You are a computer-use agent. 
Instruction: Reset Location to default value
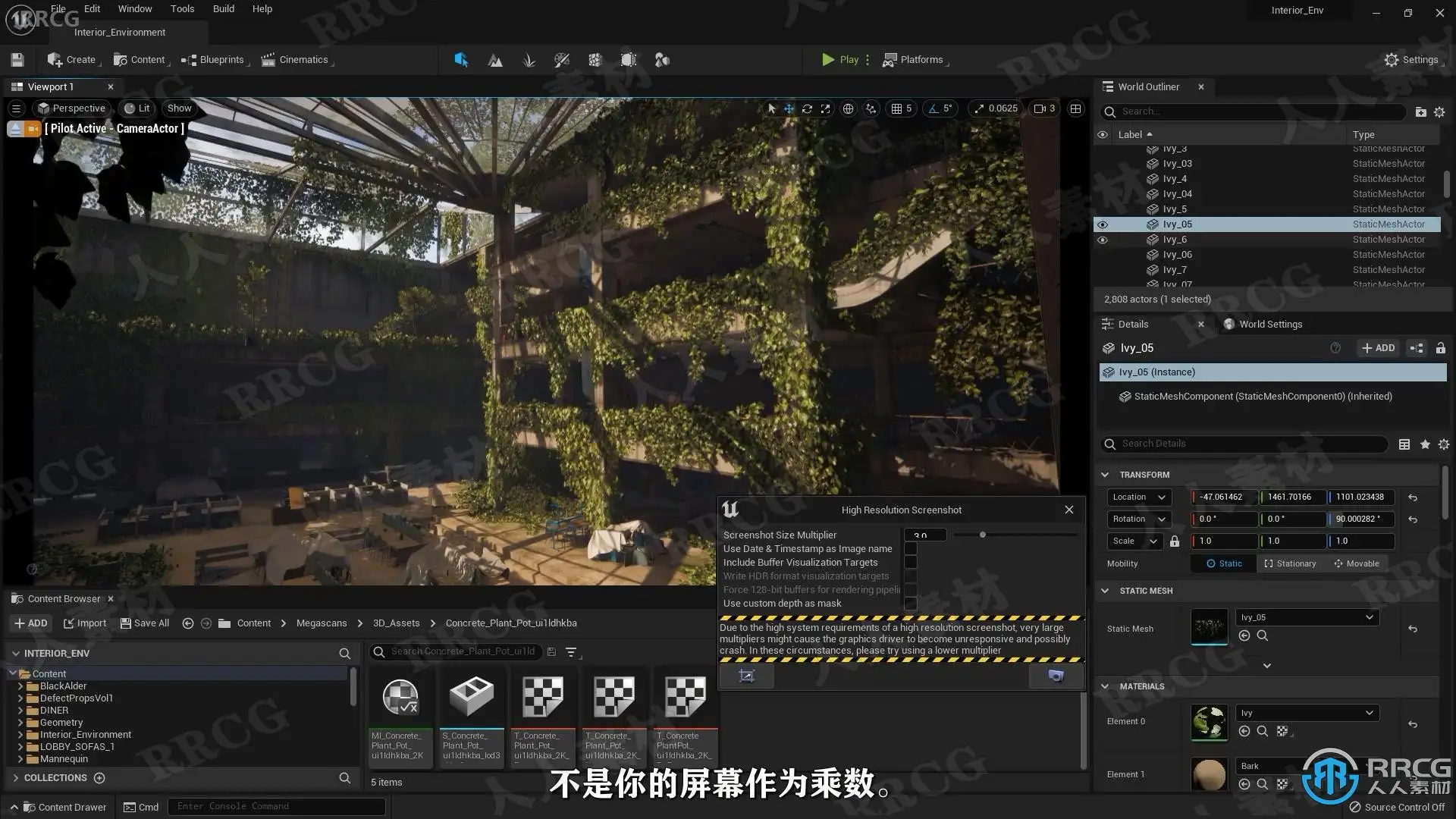[1413, 497]
